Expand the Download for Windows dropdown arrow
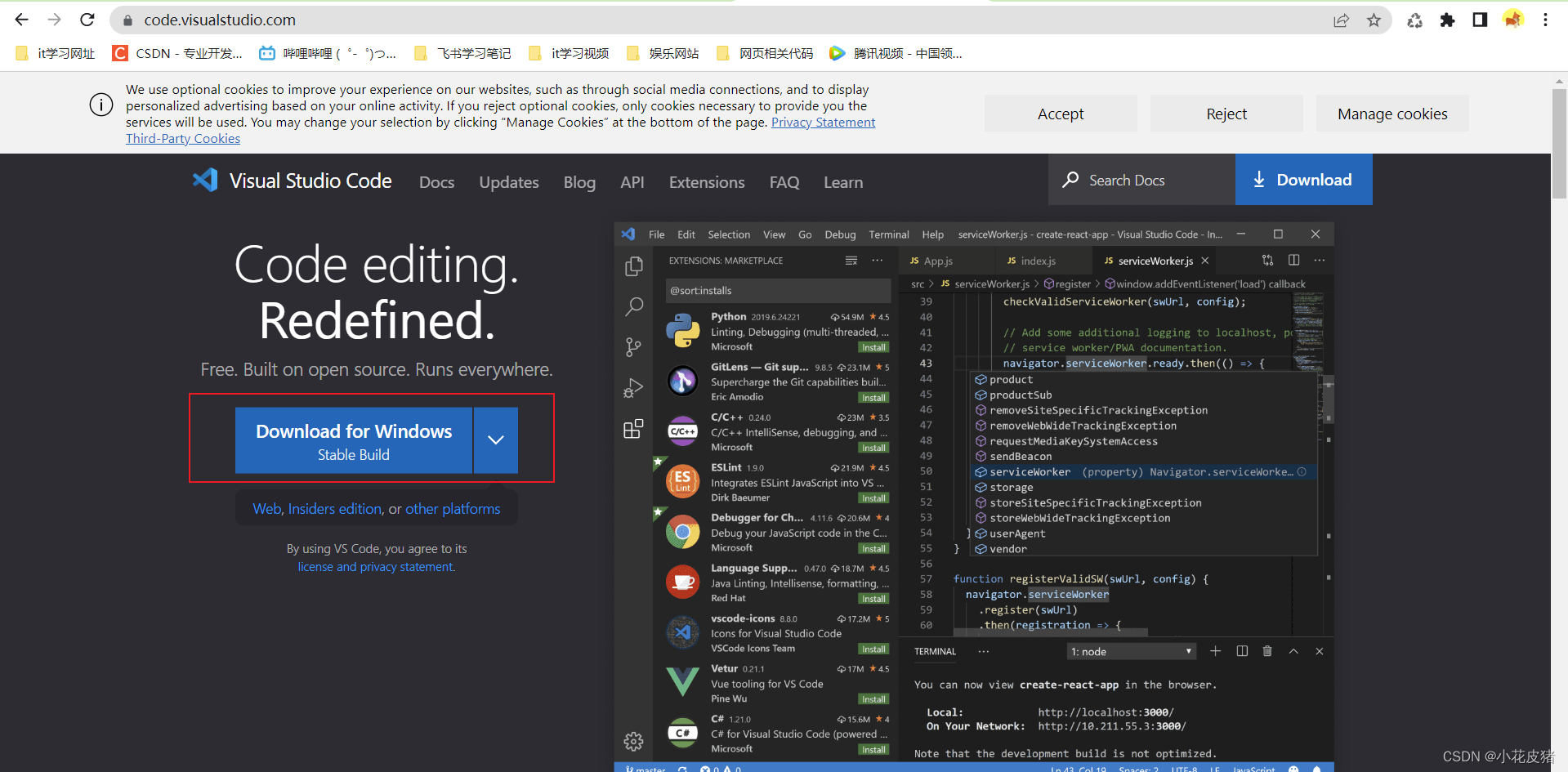 (495, 440)
